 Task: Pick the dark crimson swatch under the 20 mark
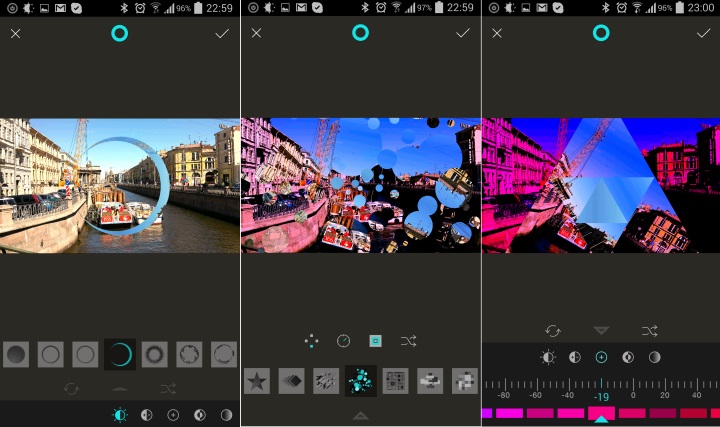pyautogui.click(x=663, y=413)
